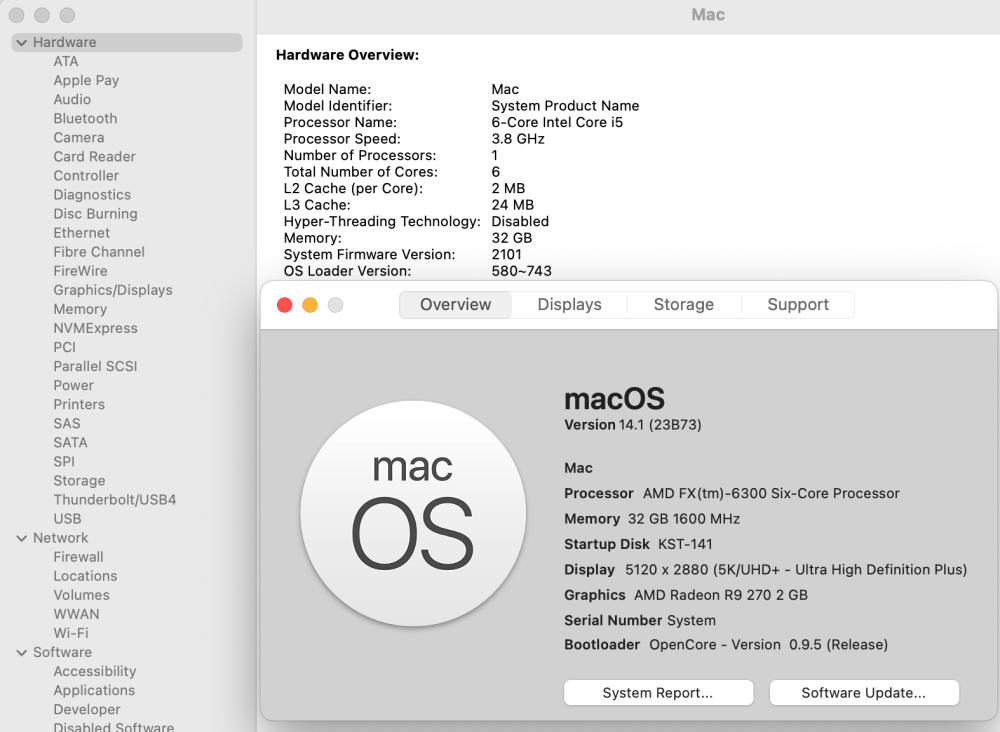Switch to the Overview tab
Viewport: 1000px width, 732px height.
click(x=455, y=305)
